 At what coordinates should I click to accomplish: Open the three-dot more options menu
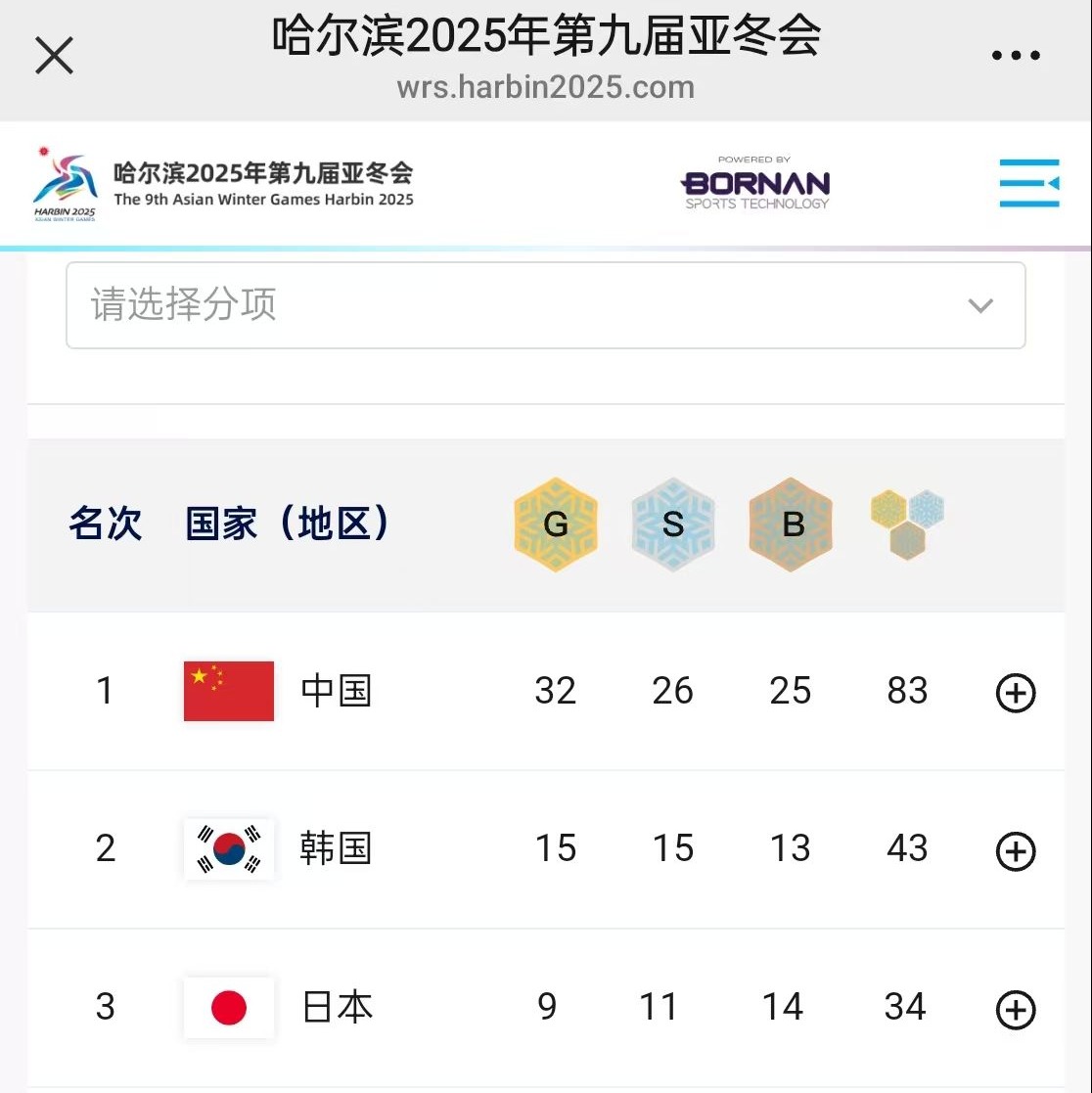tap(1016, 55)
